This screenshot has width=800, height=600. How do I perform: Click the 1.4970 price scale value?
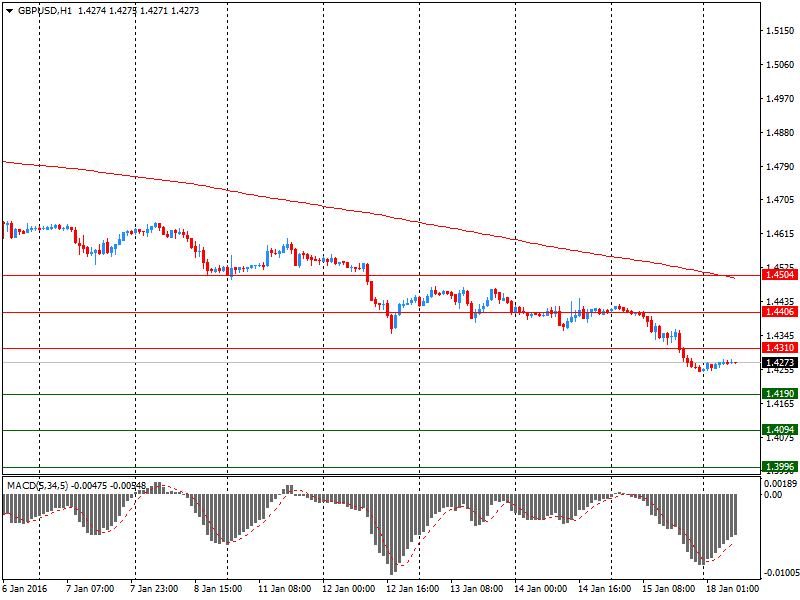tap(780, 98)
